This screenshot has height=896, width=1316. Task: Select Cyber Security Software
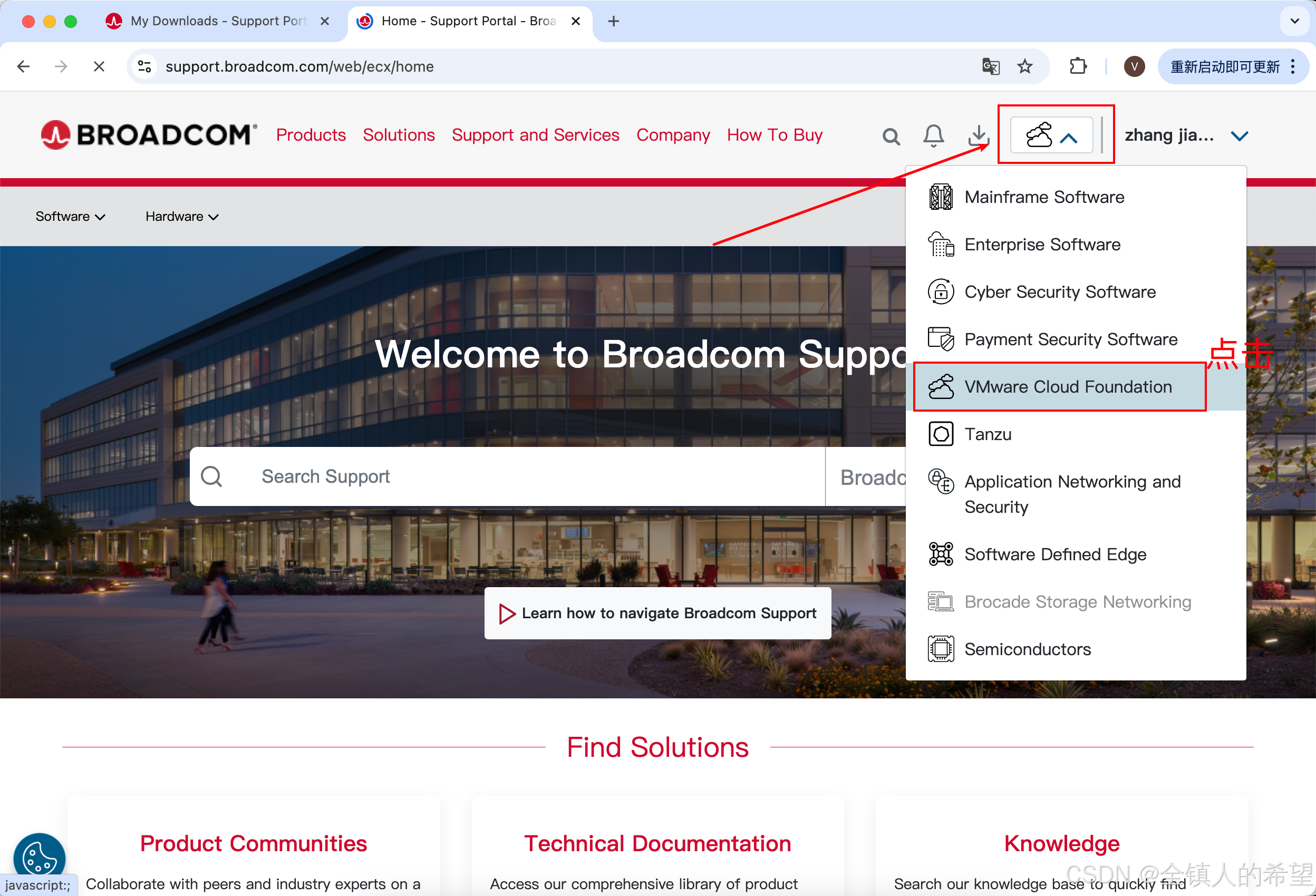tap(1076, 292)
